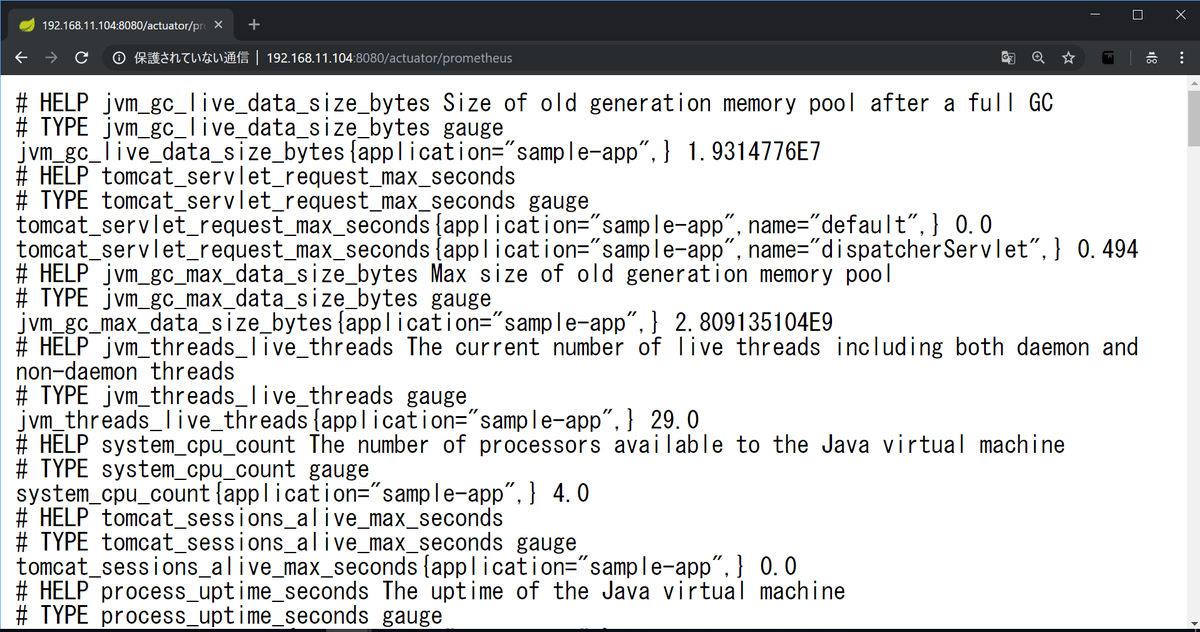
Task: Click the black extension icon in toolbar
Action: (x=1108, y=58)
